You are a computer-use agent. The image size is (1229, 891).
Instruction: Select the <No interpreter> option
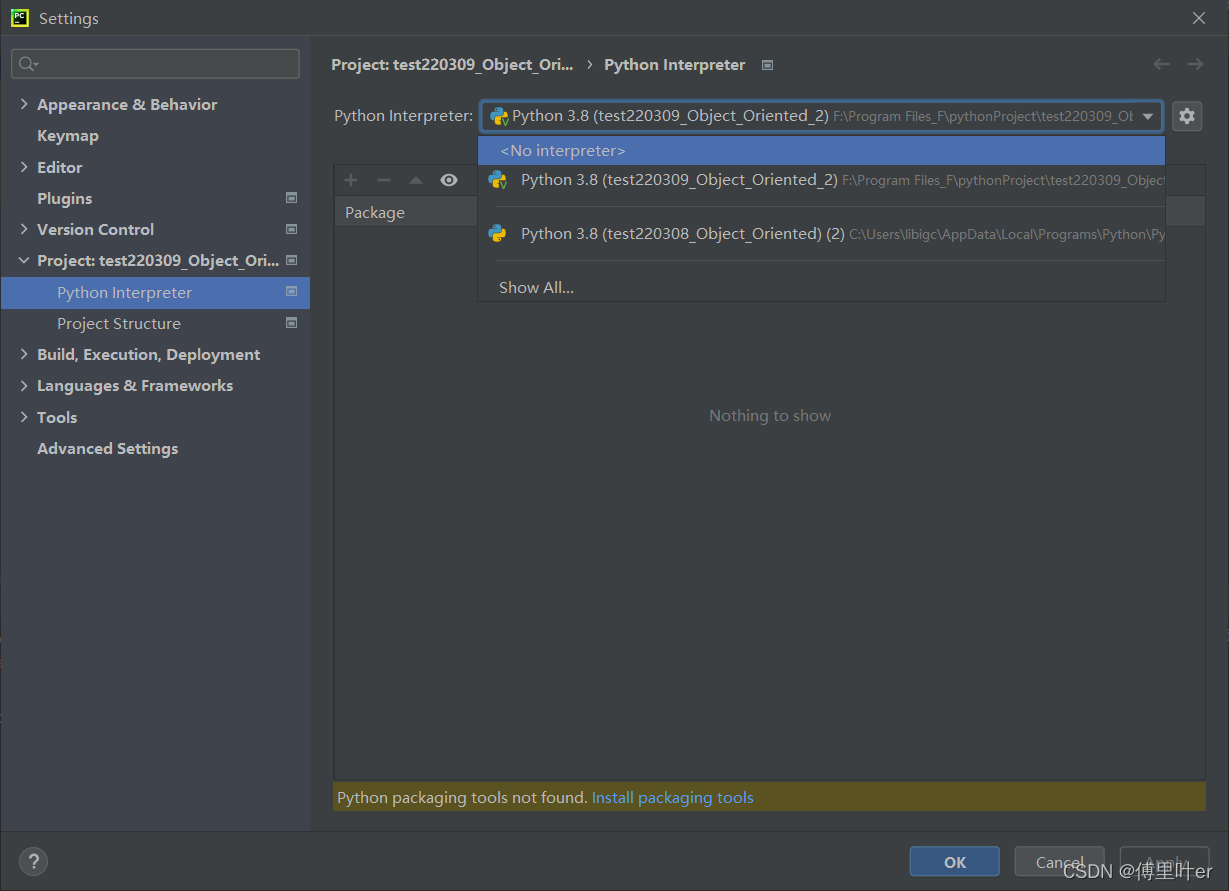pyautogui.click(x=822, y=151)
